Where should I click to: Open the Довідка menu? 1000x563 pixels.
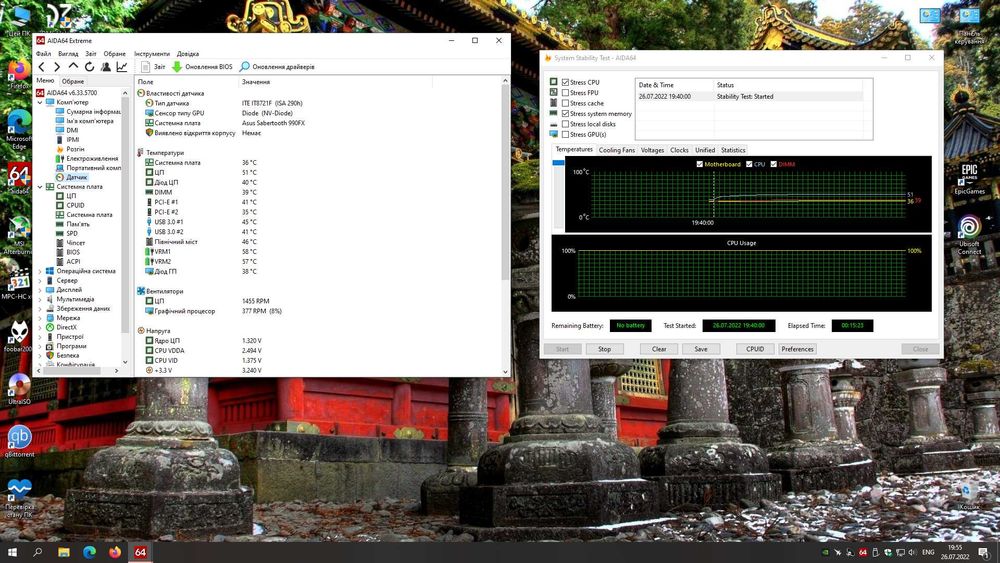coord(188,54)
